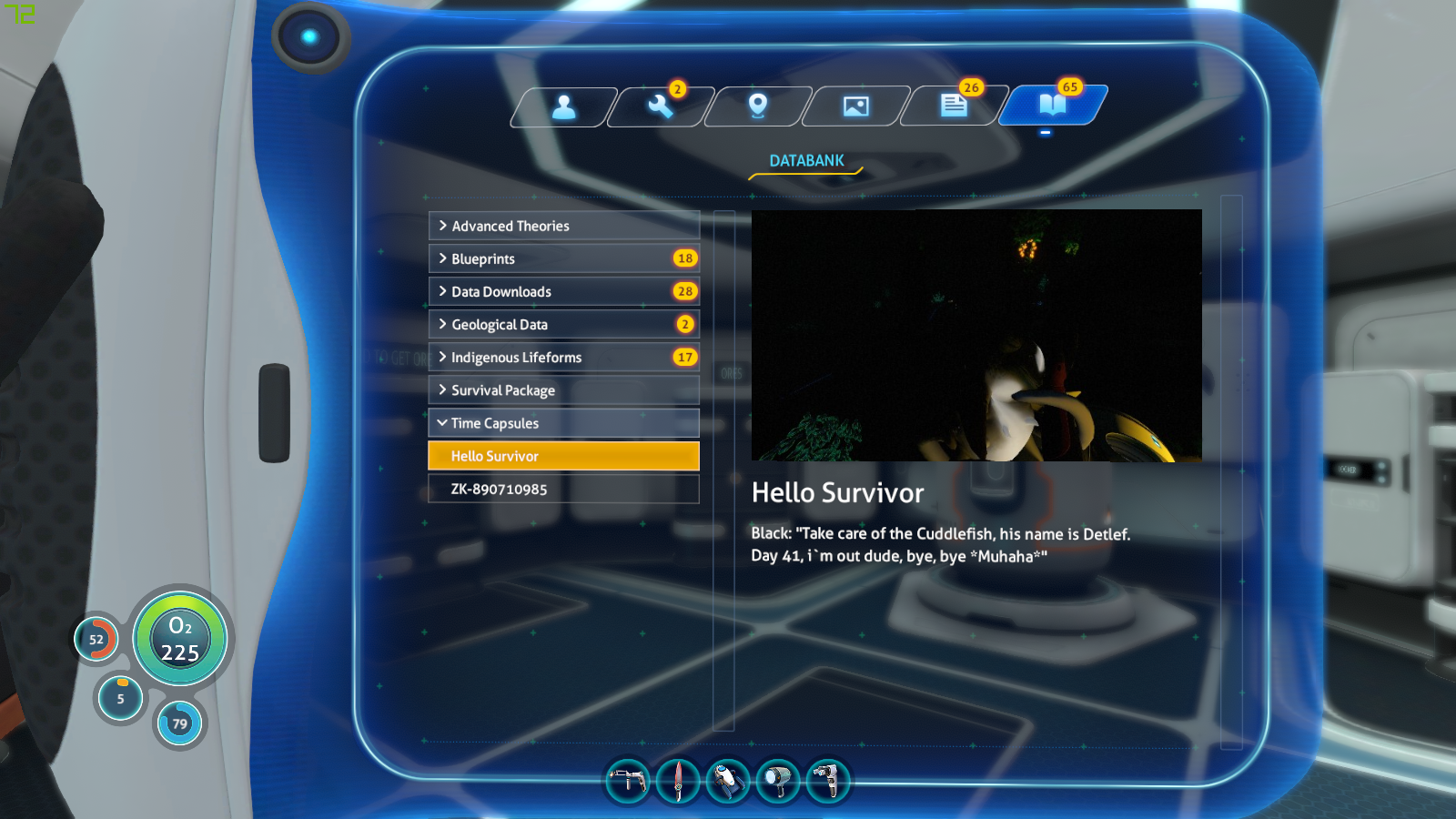This screenshot has height=819, width=1456.
Task: Expand the Data Downloads category
Action: [564, 291]
